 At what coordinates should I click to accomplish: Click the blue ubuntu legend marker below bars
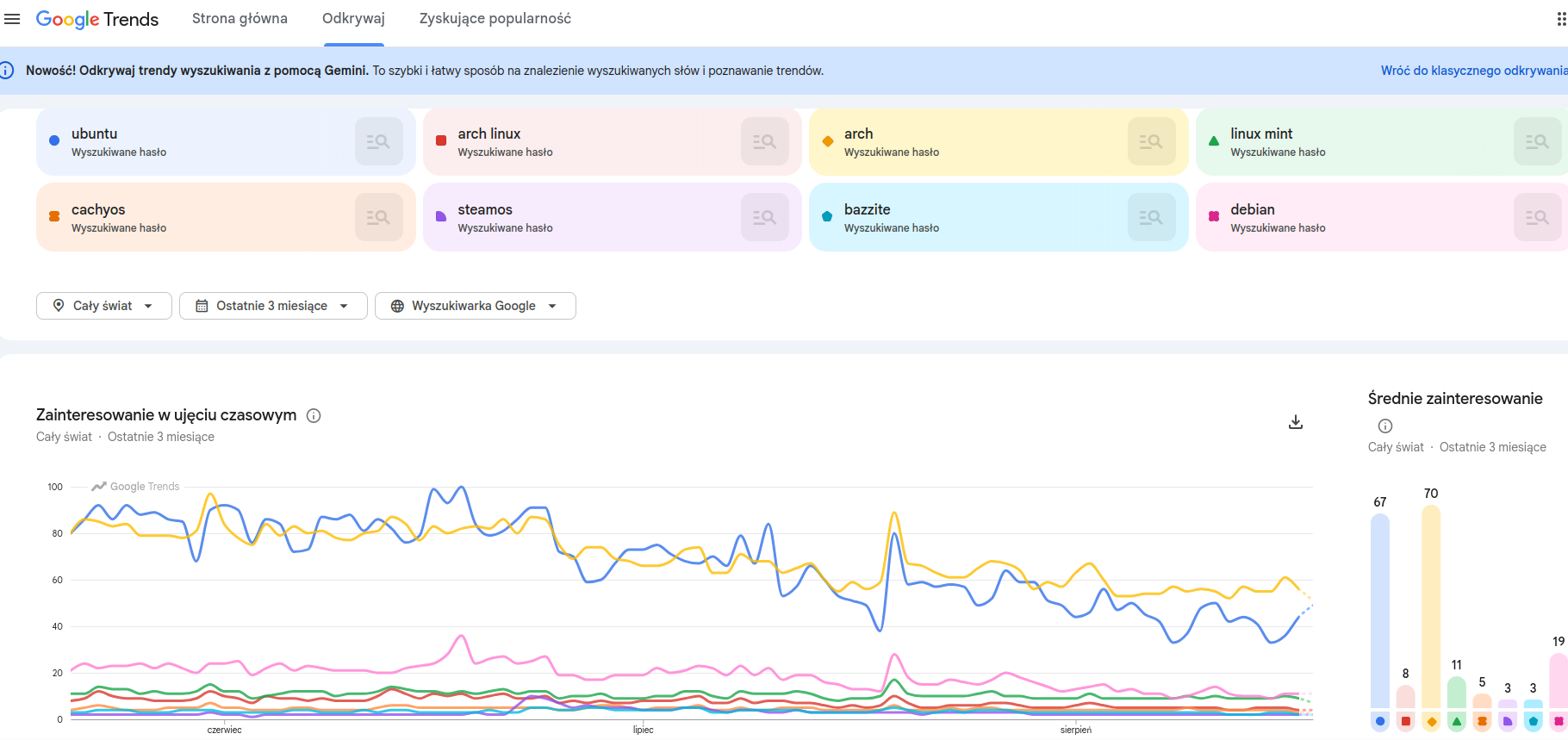pyautogui.click(x=1380, y=721)
